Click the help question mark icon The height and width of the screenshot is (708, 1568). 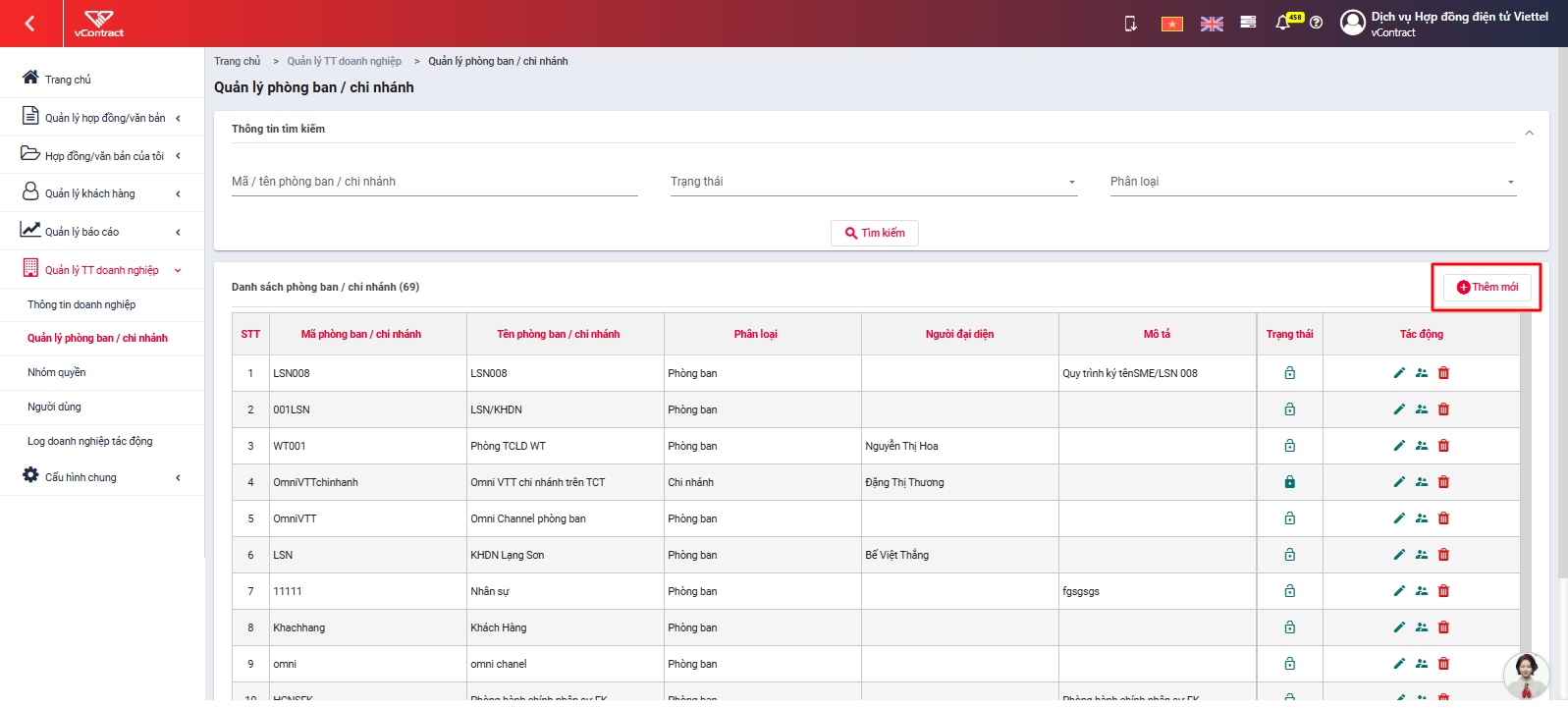pyautogui.click(x=1317, y=23)
